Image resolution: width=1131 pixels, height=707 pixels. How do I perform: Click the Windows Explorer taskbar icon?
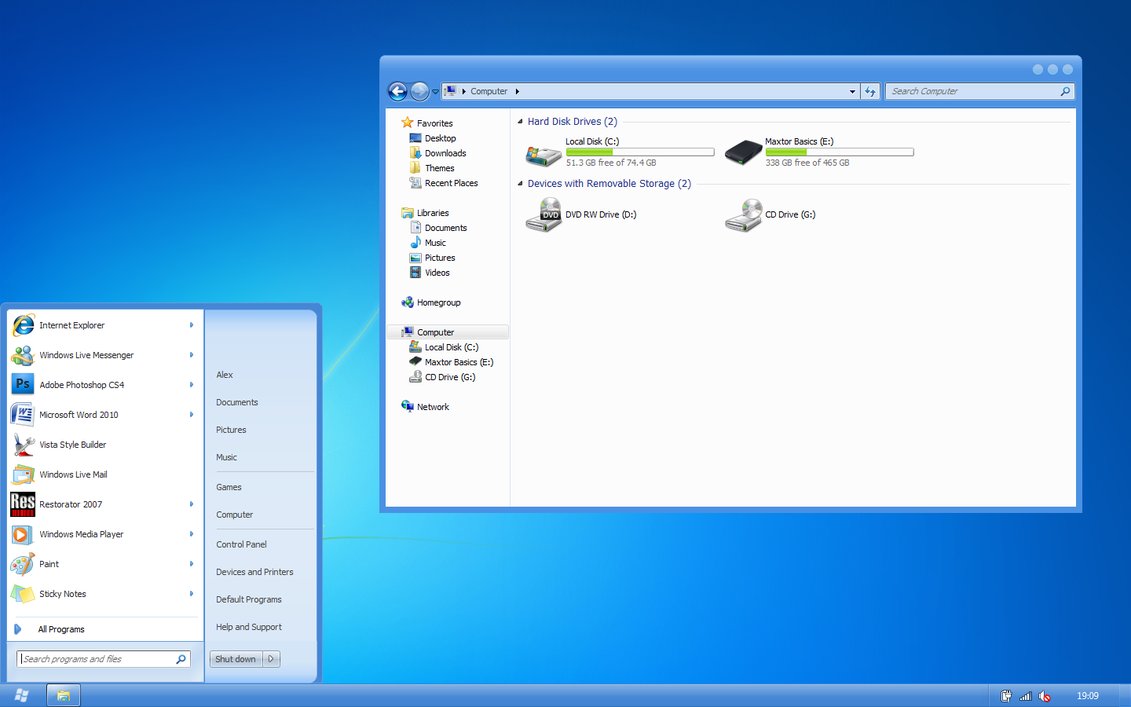[63, 695]
